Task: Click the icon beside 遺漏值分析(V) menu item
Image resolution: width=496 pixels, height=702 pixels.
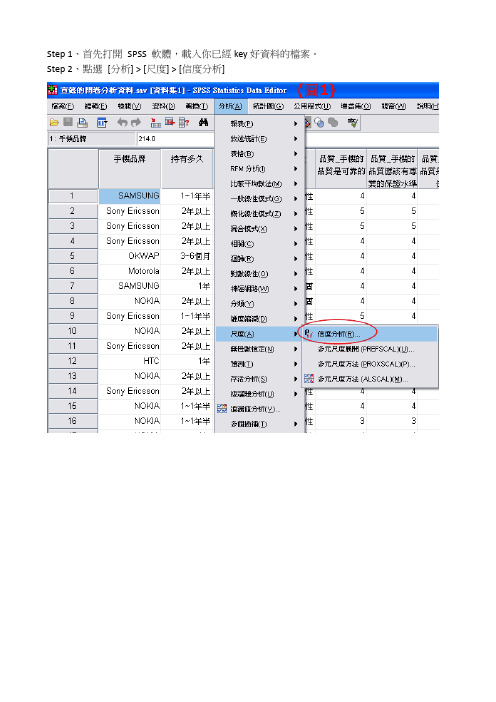Action: point(222,409)
